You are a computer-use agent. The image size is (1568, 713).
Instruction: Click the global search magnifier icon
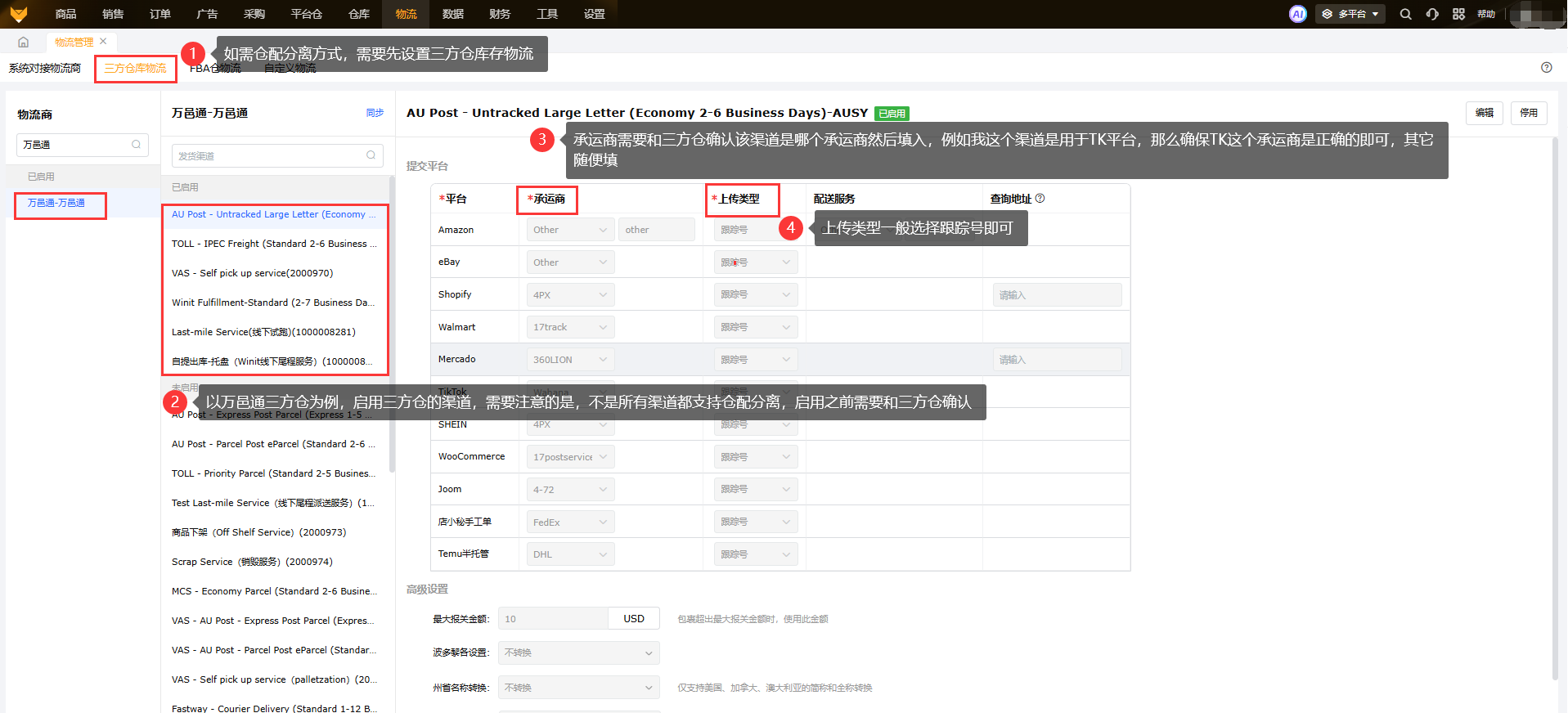click(1405, 14)
